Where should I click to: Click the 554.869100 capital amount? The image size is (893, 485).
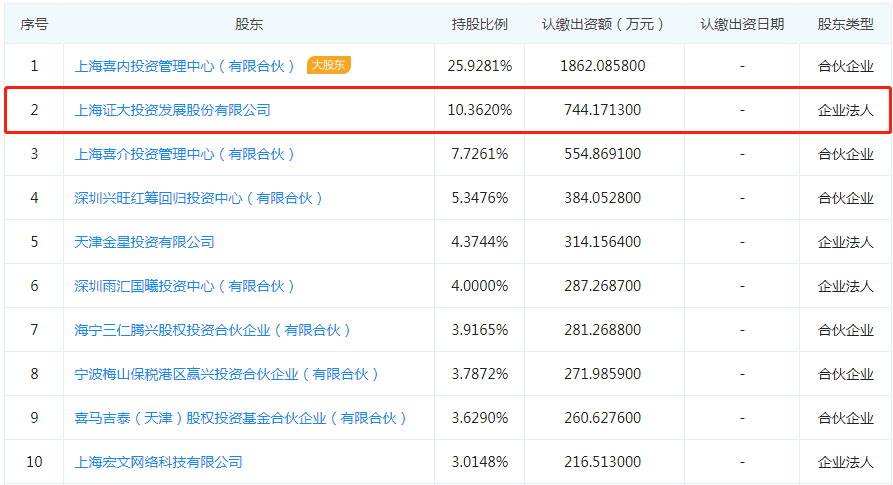603,154
